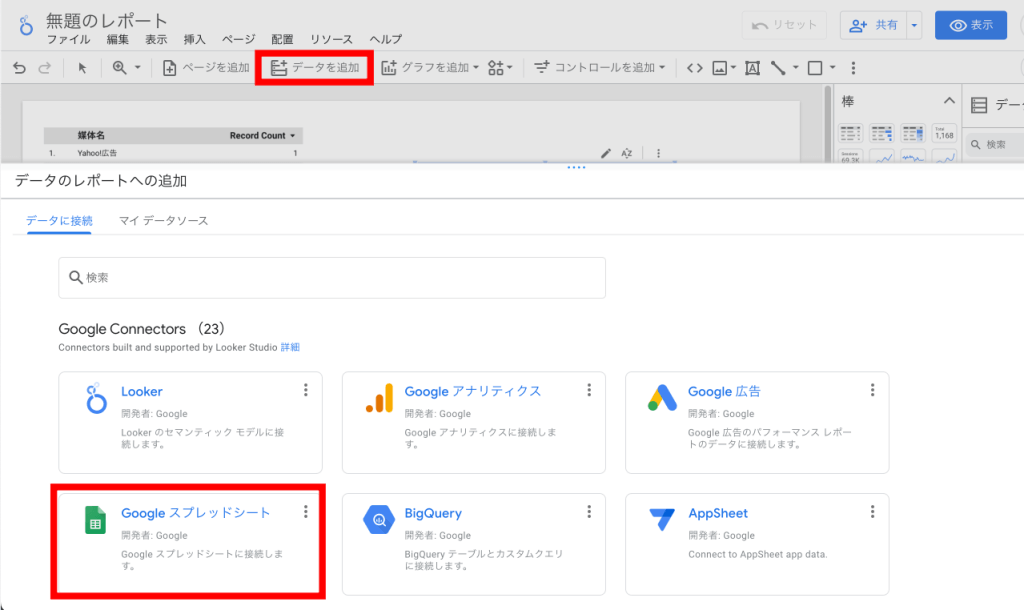Switch to マイ データソース tab
This screenshot has height=610, width=1024.
(x=163, y=221)
